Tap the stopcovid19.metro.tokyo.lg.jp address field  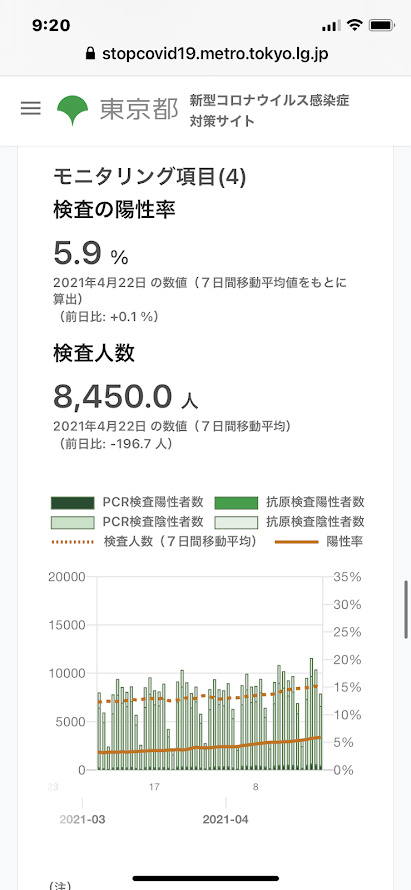tap(206, 54)
